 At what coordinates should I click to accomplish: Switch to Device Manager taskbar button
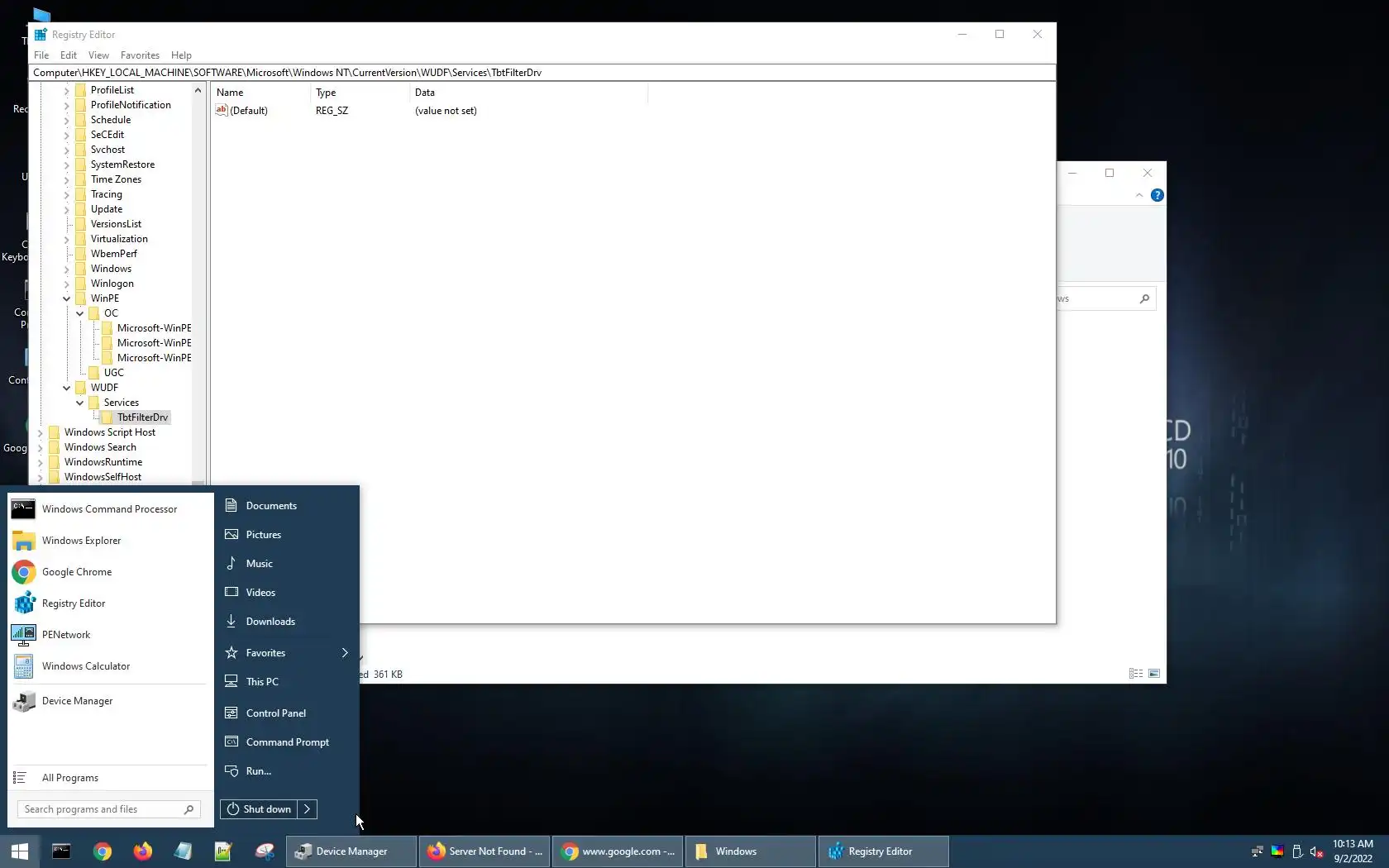(x=351, y=851)
